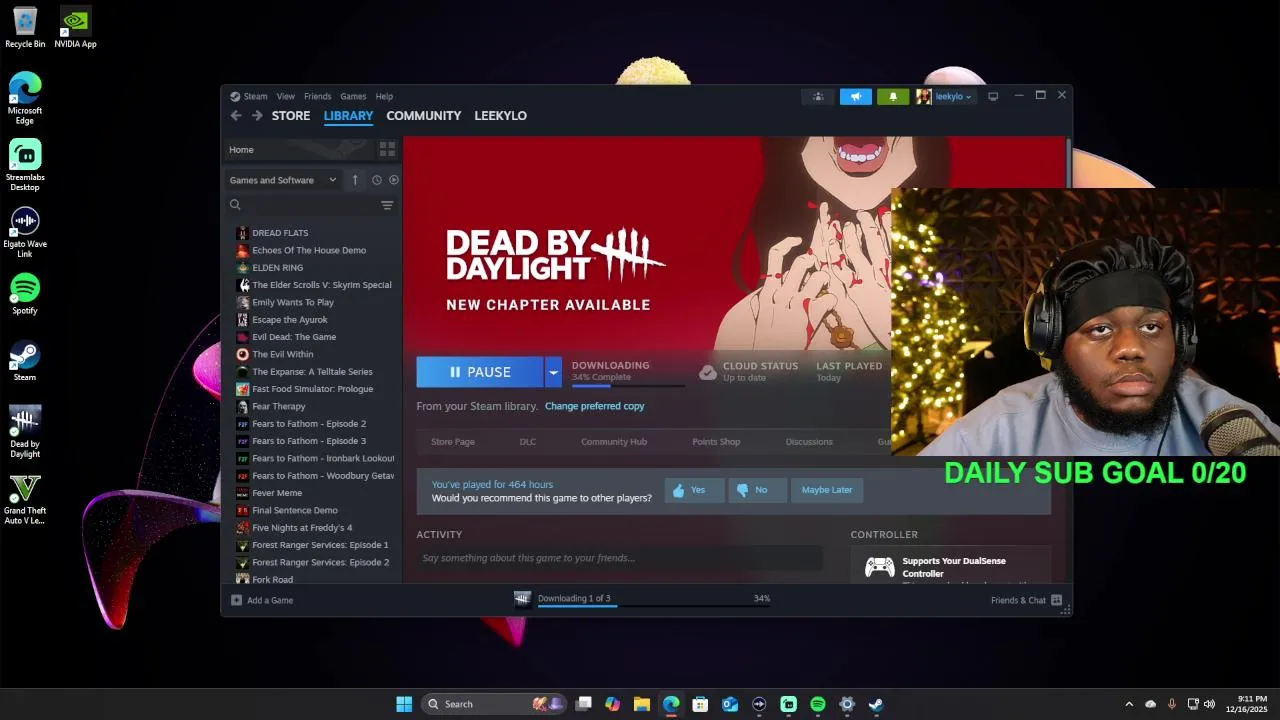Open the Community Hub tab
This screenshot has width=1280, height=720.
[614, 442]
